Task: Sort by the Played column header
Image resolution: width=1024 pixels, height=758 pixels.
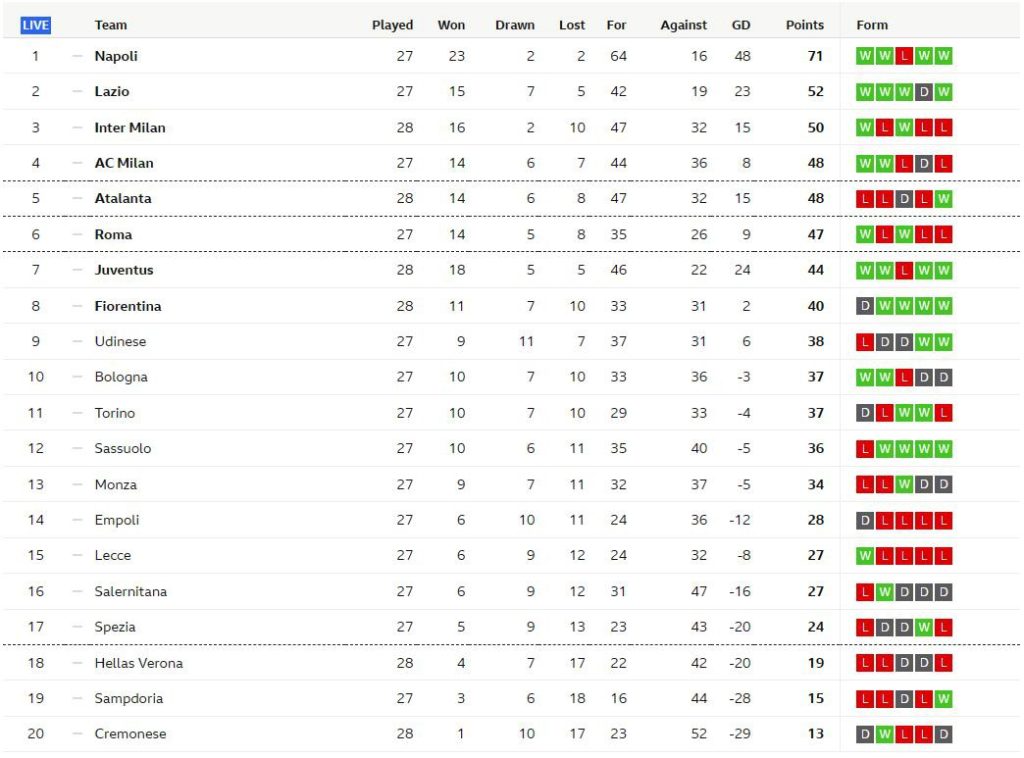Action: (392, 24)
